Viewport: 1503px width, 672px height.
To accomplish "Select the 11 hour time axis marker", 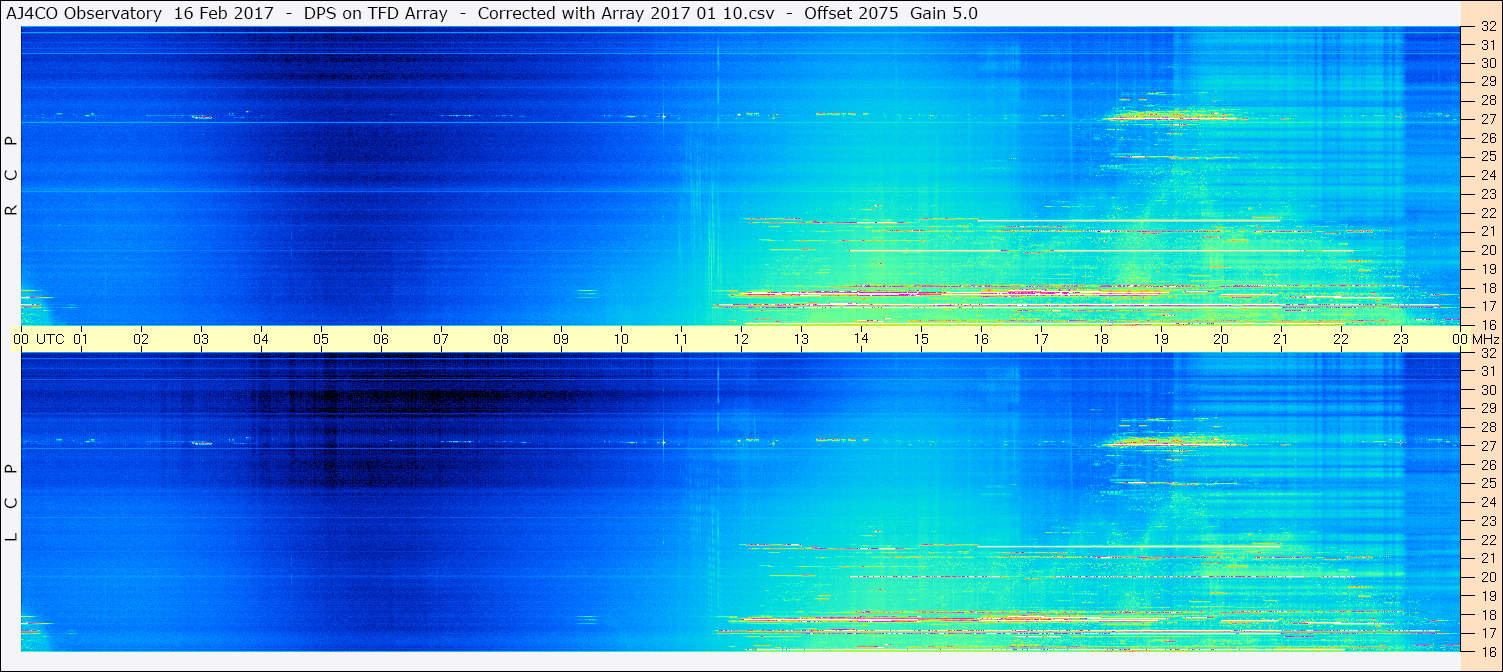I will tap(681, 339).
